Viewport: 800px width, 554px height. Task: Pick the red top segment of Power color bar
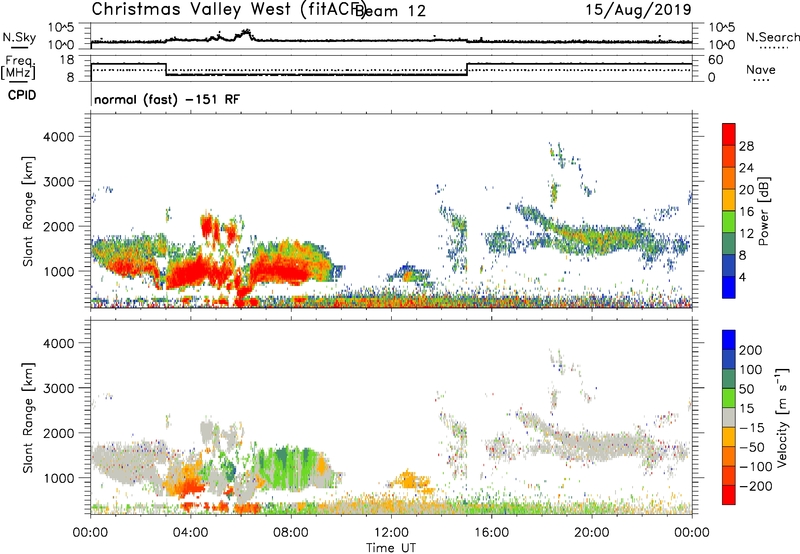point(729,135)
